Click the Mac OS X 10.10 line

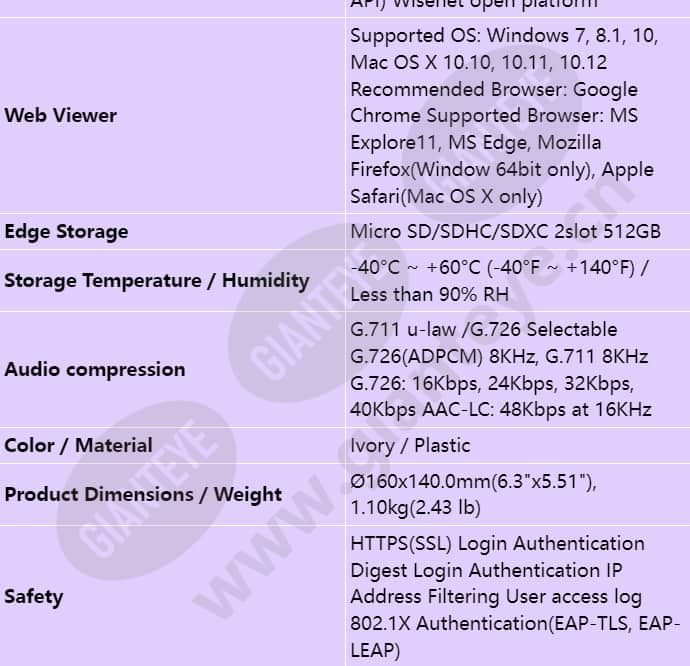[x=479, y=63]
